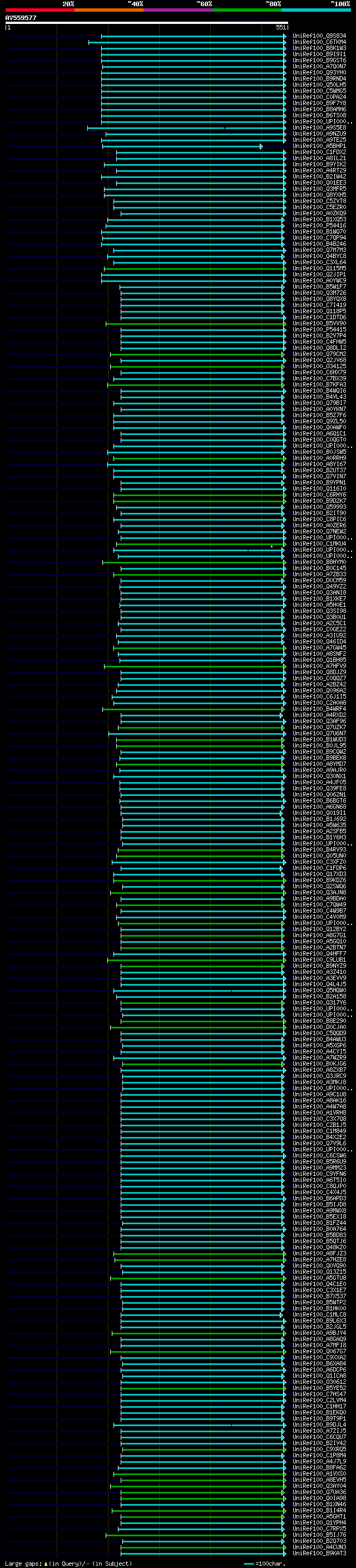This screenshot has height=1568, width=356.
Task: Select the UniRef100_Q8DJZ9 label
Action: (319, 672)
